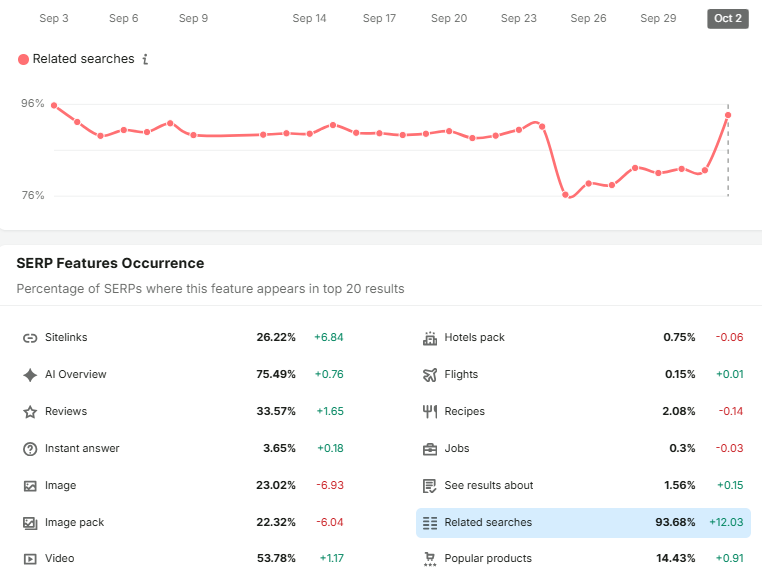Click the SERP Features Occurrence heading

(110, 263)
